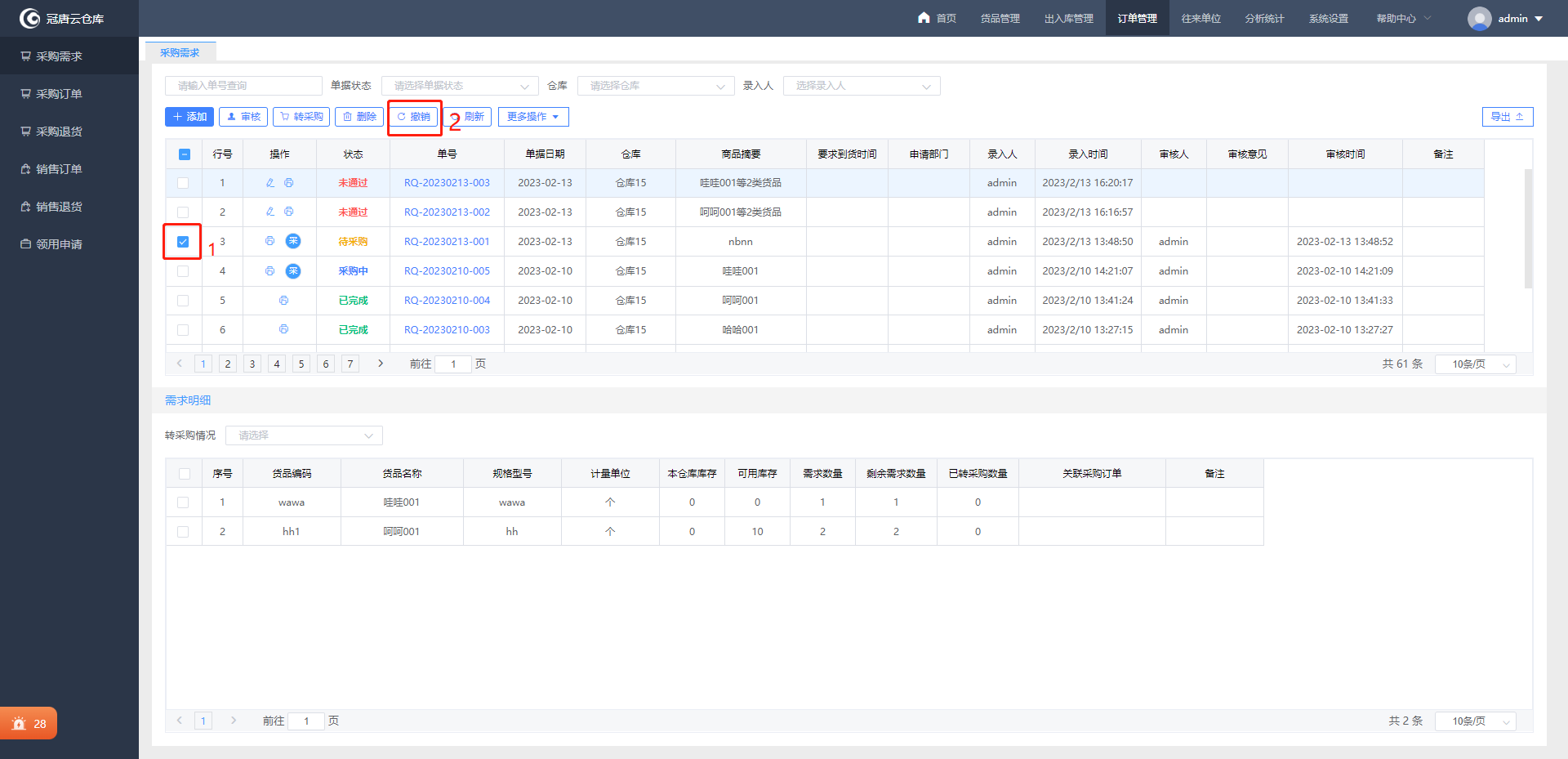Viewport: 1568px width, 759px height.
Task: Click the 撤销 button
Action: click(x=413, y=117)
